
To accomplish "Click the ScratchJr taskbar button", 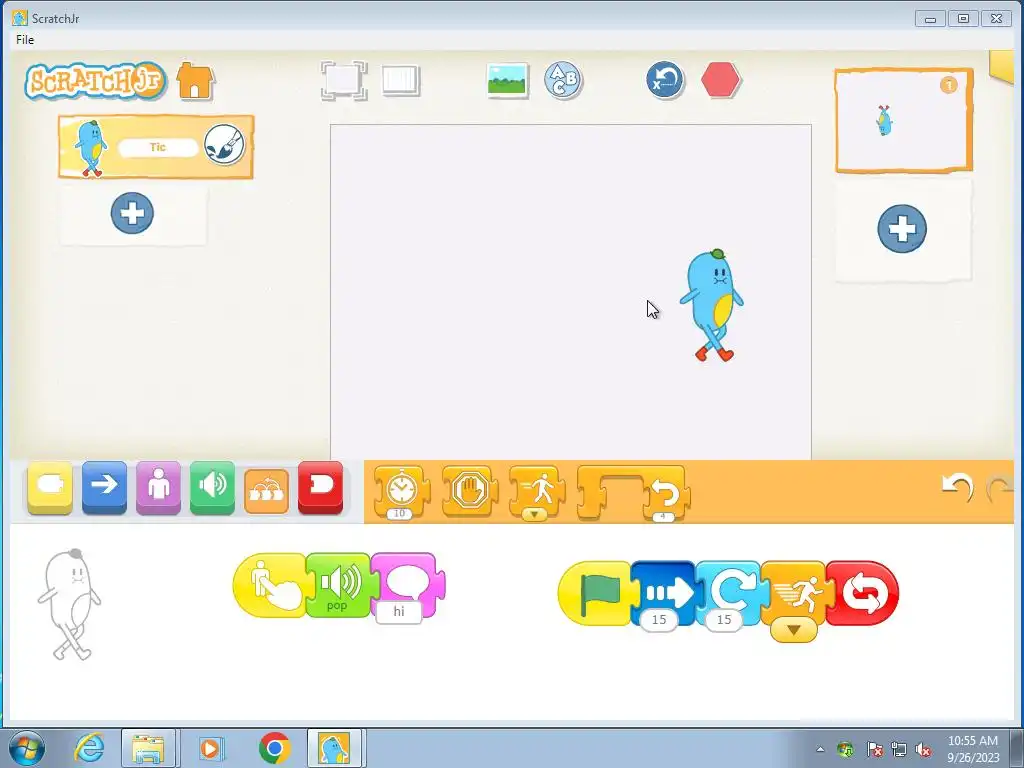I will click(x=334, y=748).
